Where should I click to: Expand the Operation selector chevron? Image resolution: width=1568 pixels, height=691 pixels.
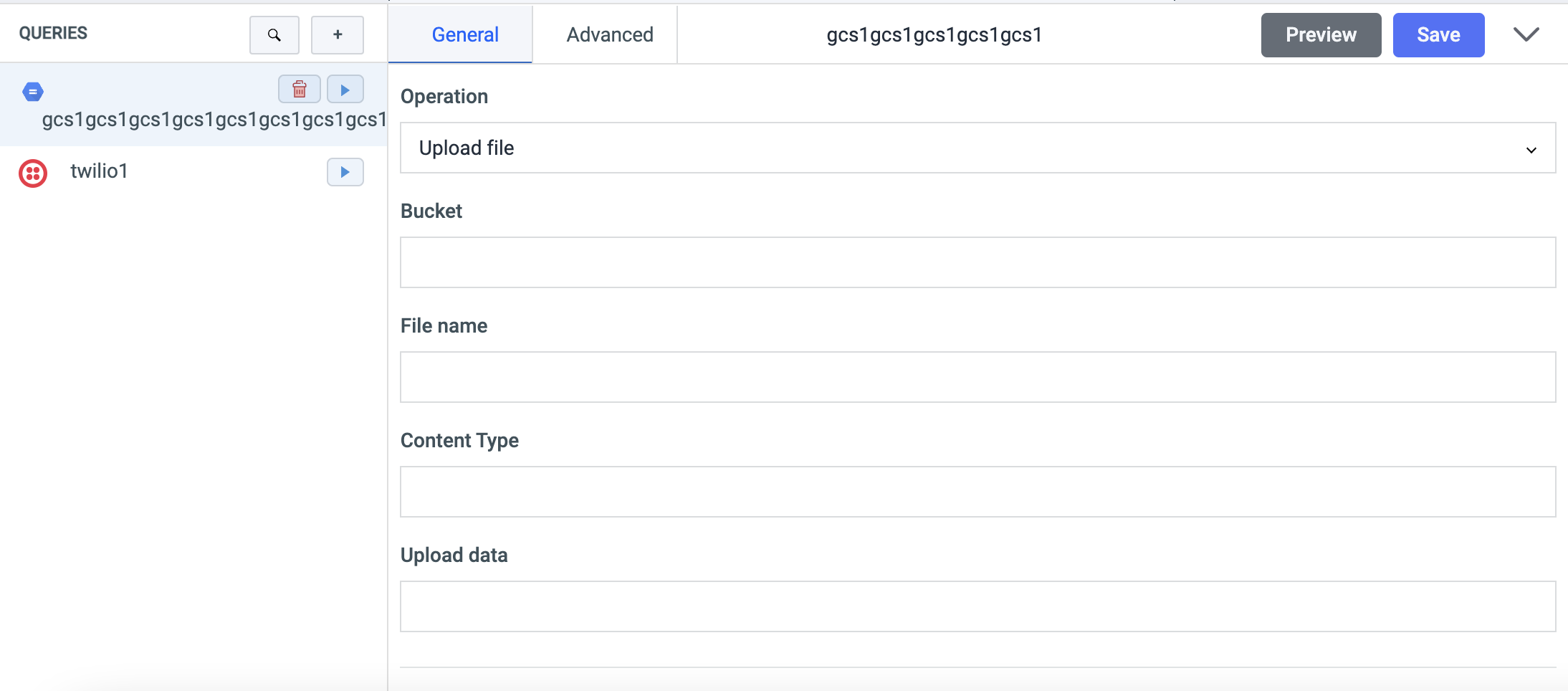point(1531,150)
